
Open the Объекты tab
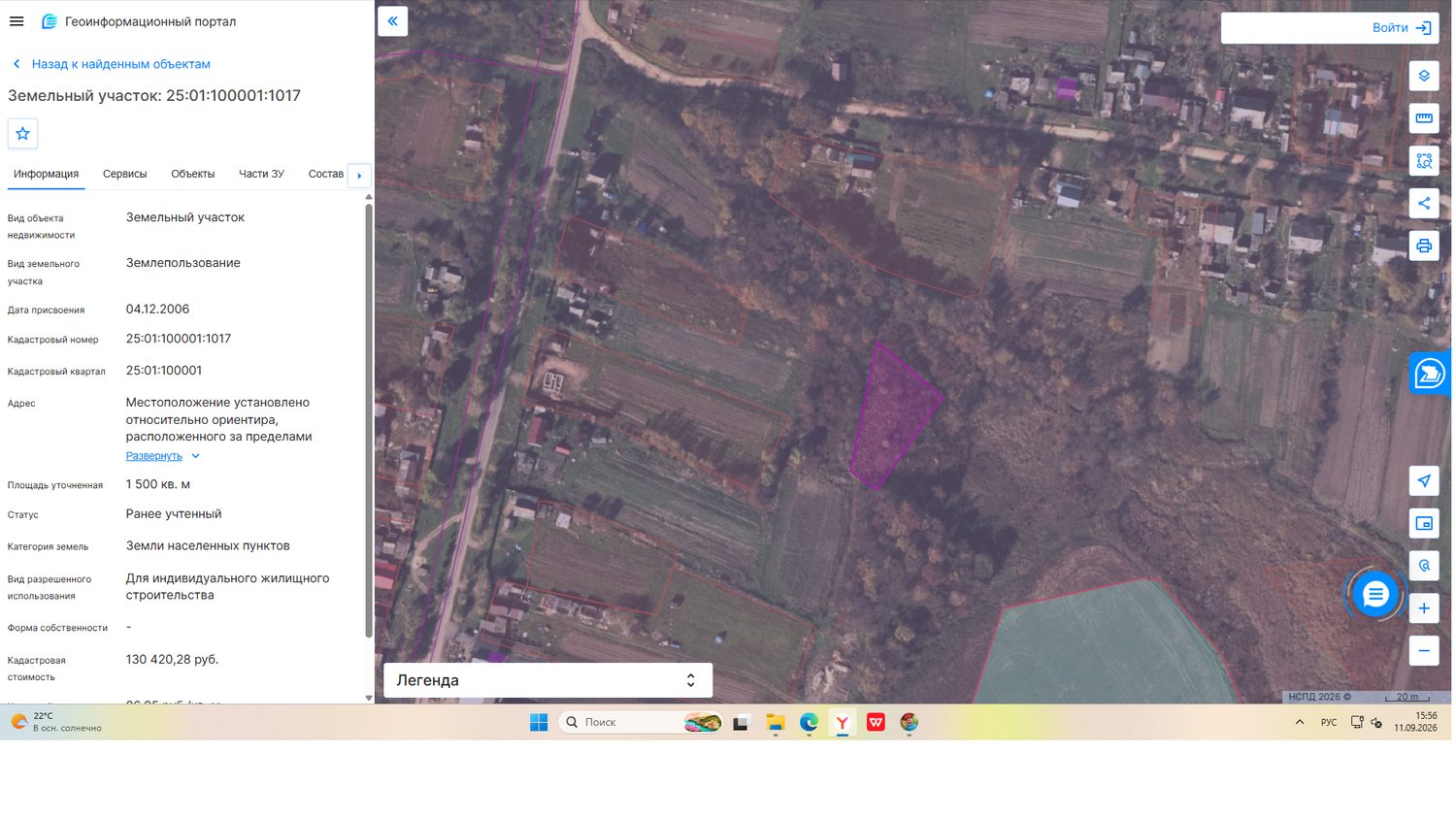(x=193, y=174)
